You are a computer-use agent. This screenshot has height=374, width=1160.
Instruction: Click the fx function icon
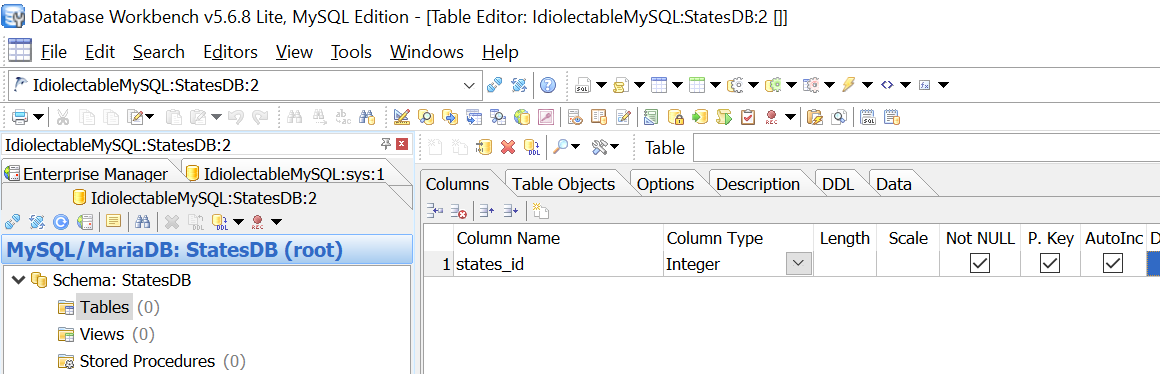click(x=925, y=85)
